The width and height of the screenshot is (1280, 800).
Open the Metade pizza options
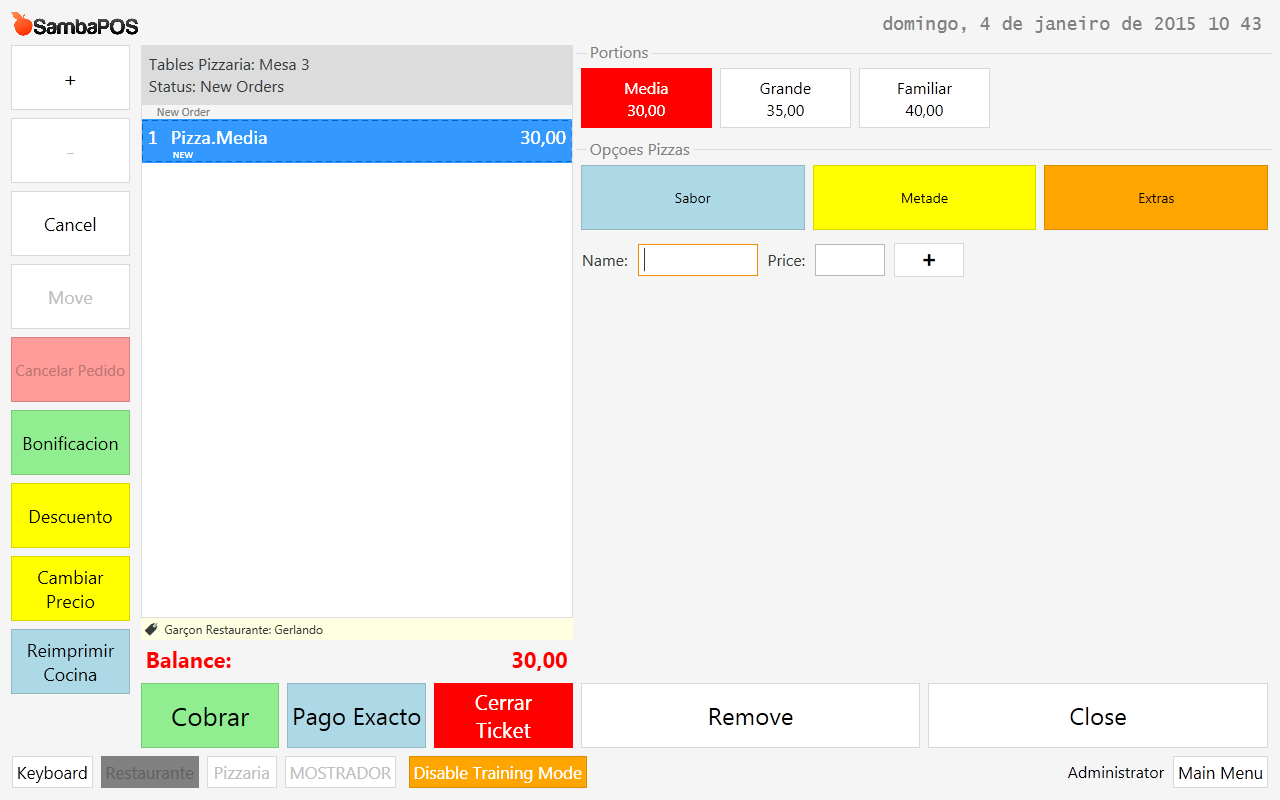tap(924, 198)
